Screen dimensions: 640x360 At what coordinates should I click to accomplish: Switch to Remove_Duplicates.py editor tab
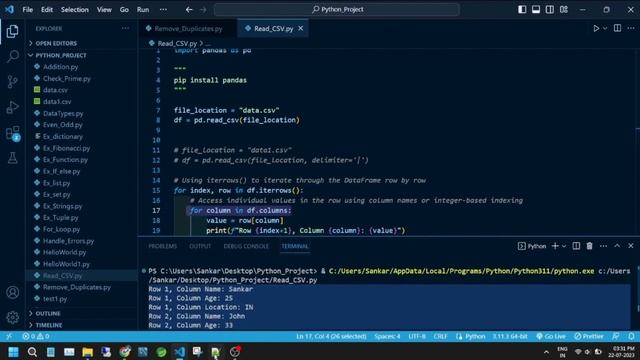point(188,29)
